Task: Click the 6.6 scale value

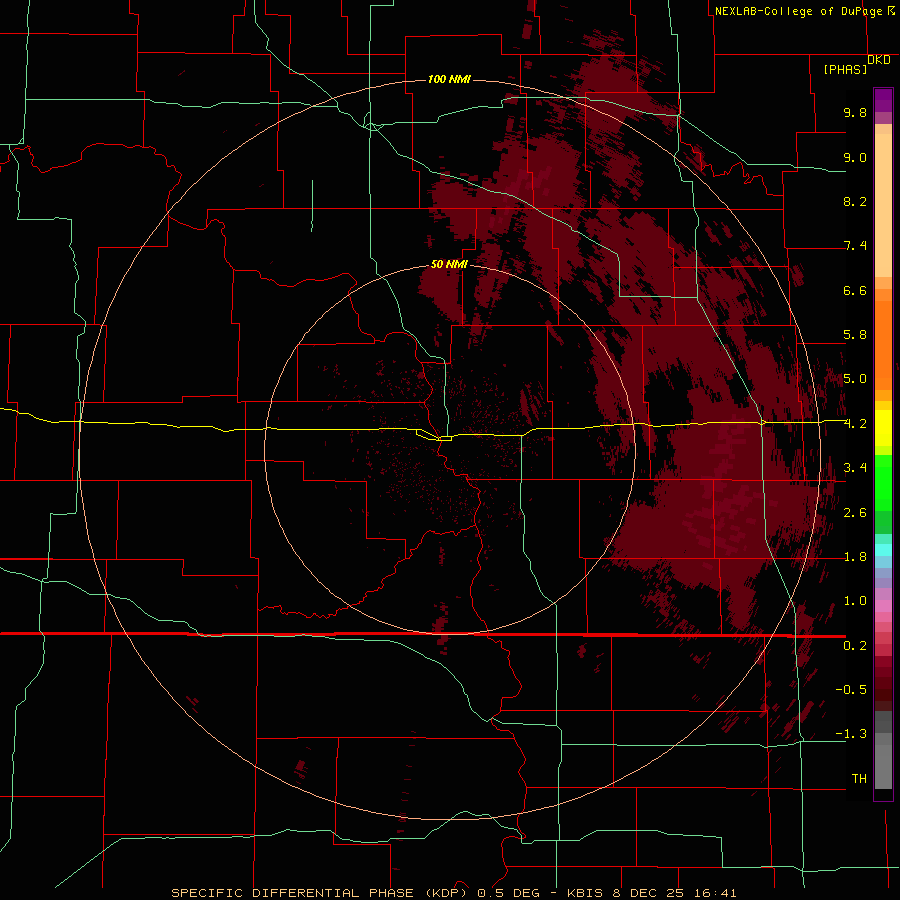Action: tap(855, 290)
